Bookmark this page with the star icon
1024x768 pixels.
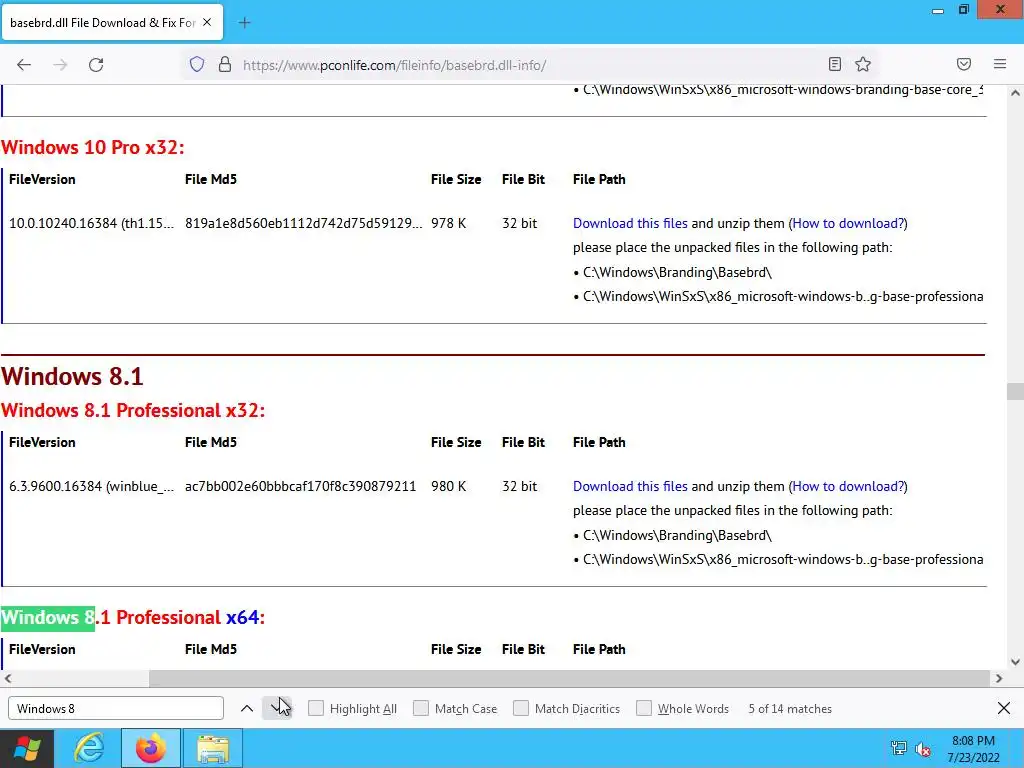863,64
